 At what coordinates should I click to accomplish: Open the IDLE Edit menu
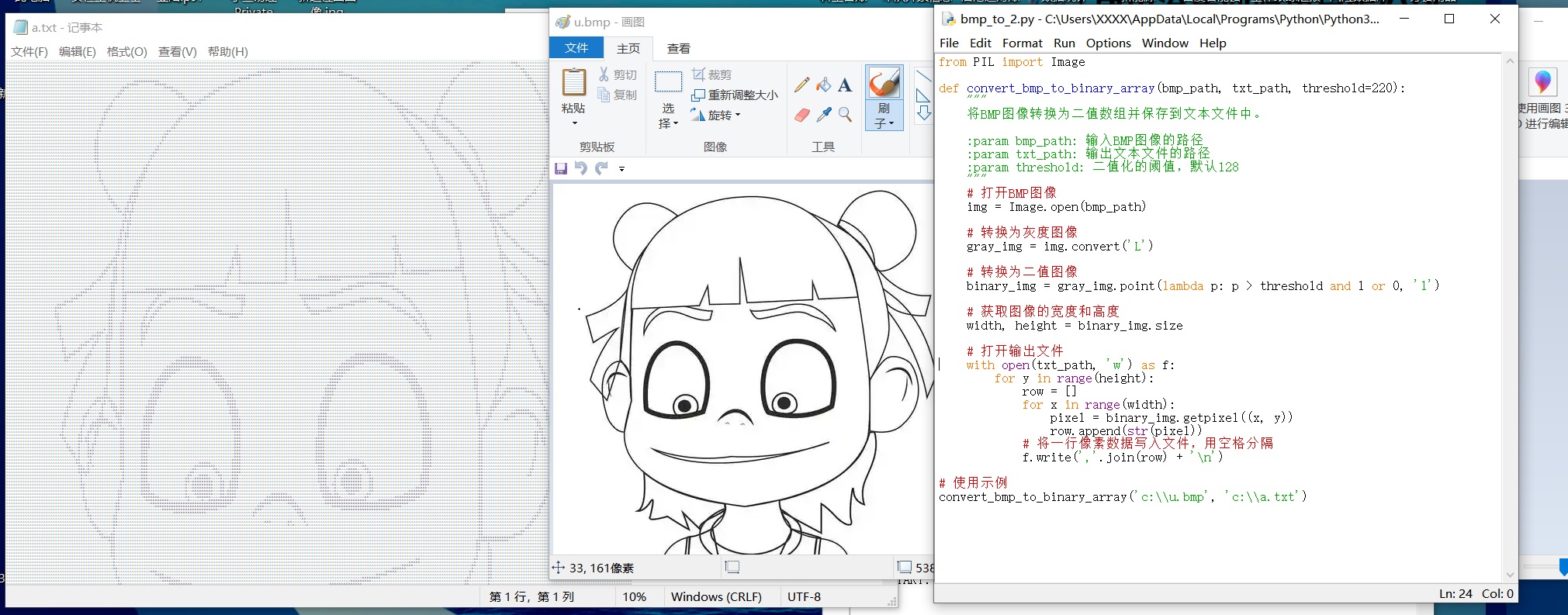981,43
